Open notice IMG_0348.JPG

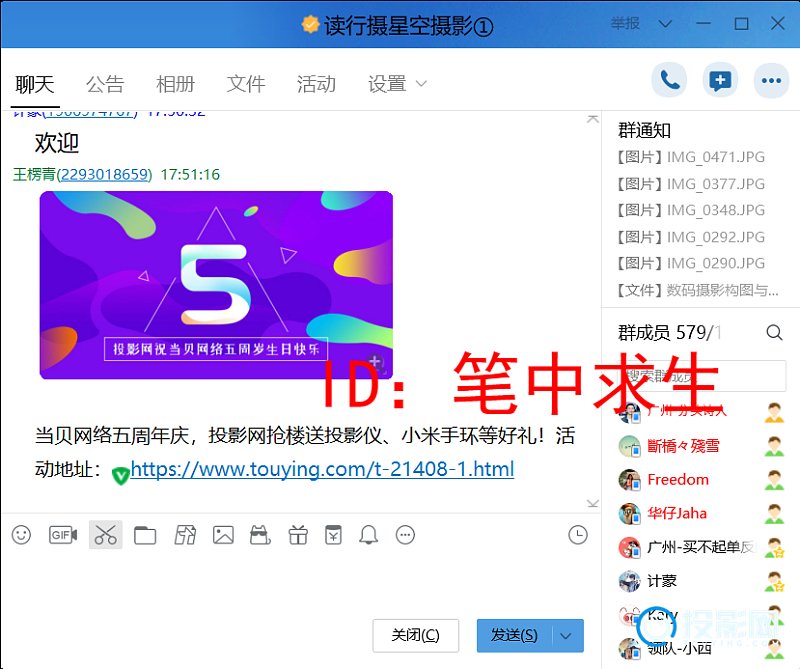(690, 210)
